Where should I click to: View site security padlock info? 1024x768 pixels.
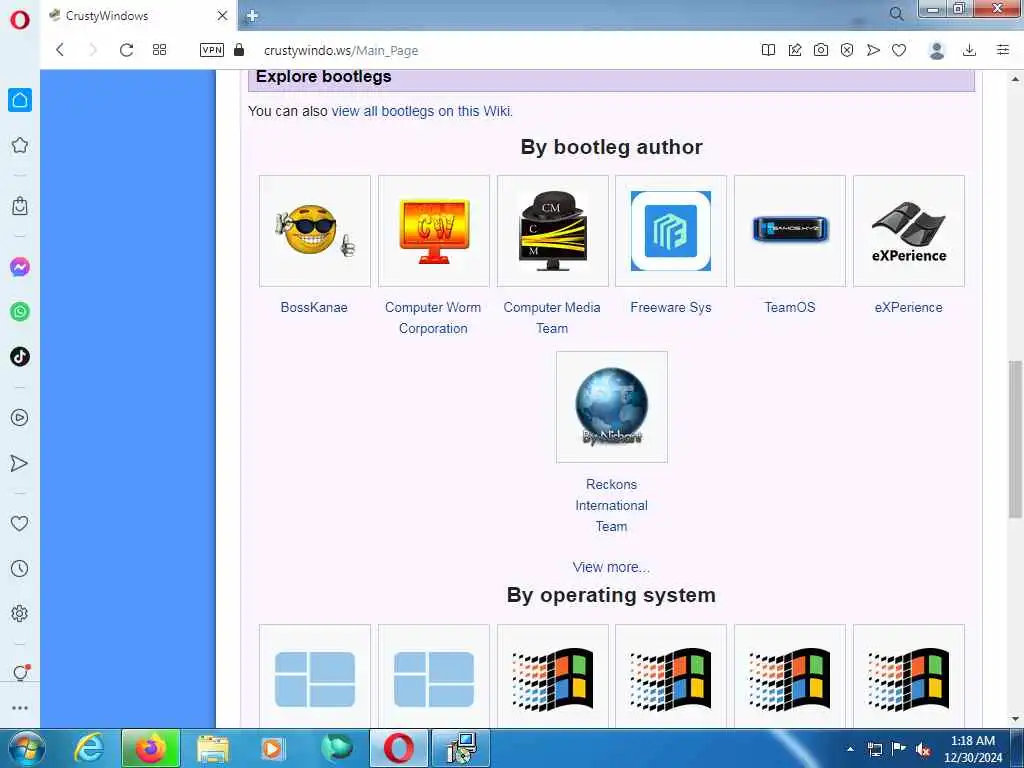(x=239, y=50)
